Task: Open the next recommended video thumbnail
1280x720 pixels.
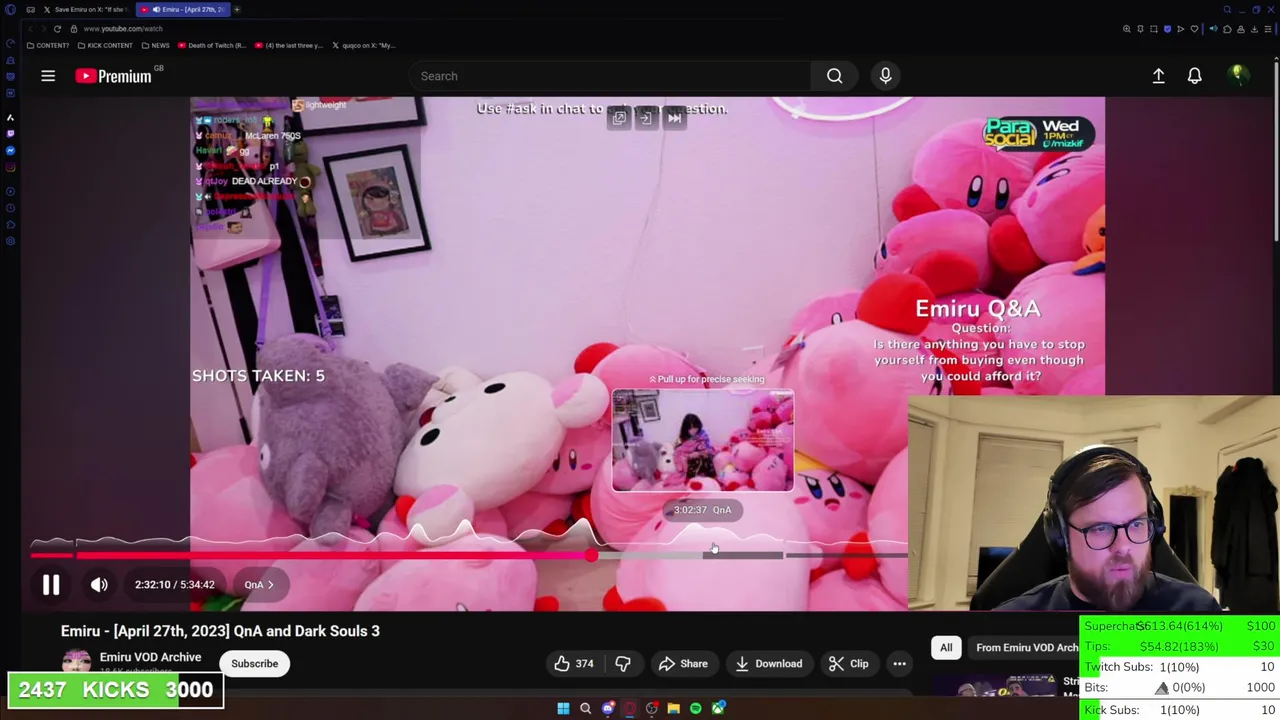Action: coord(995,687)
